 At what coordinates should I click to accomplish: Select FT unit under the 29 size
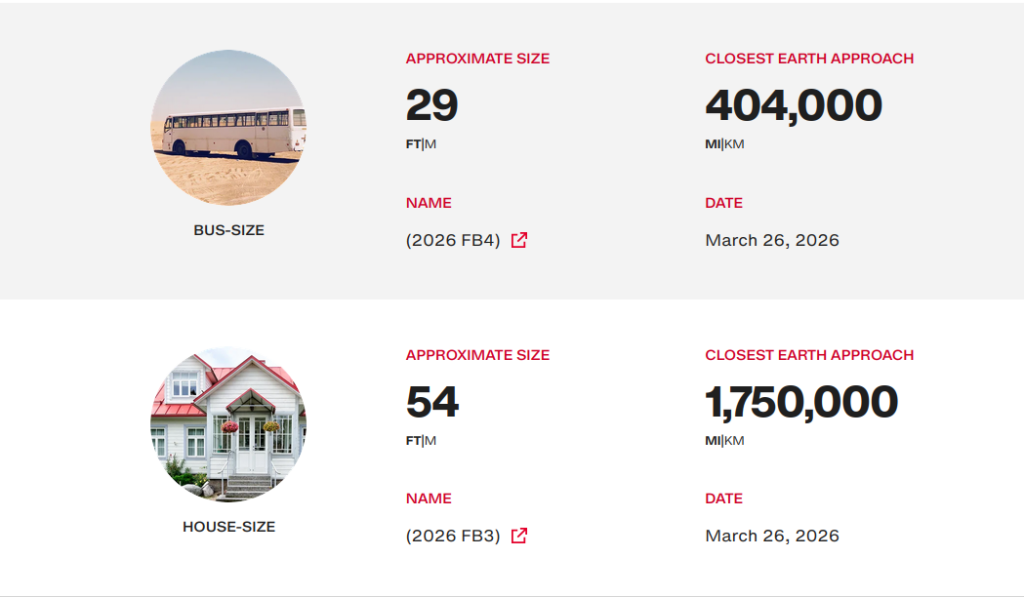pyautogui.click(x=413, y=144)
